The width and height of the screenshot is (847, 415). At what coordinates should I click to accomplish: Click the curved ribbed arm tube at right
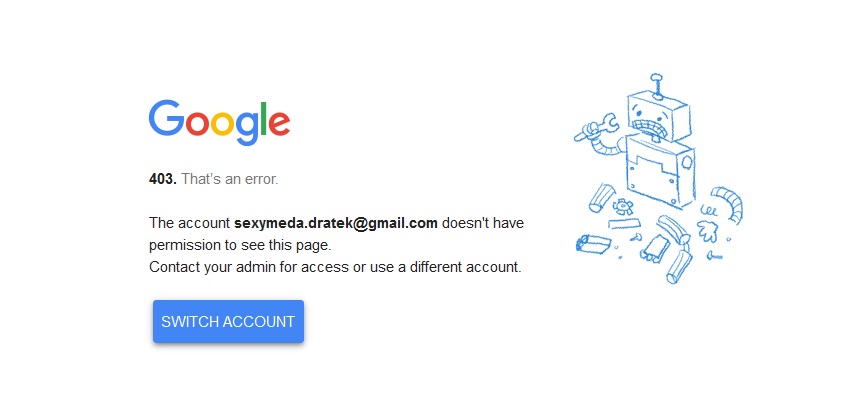(728, 203)
